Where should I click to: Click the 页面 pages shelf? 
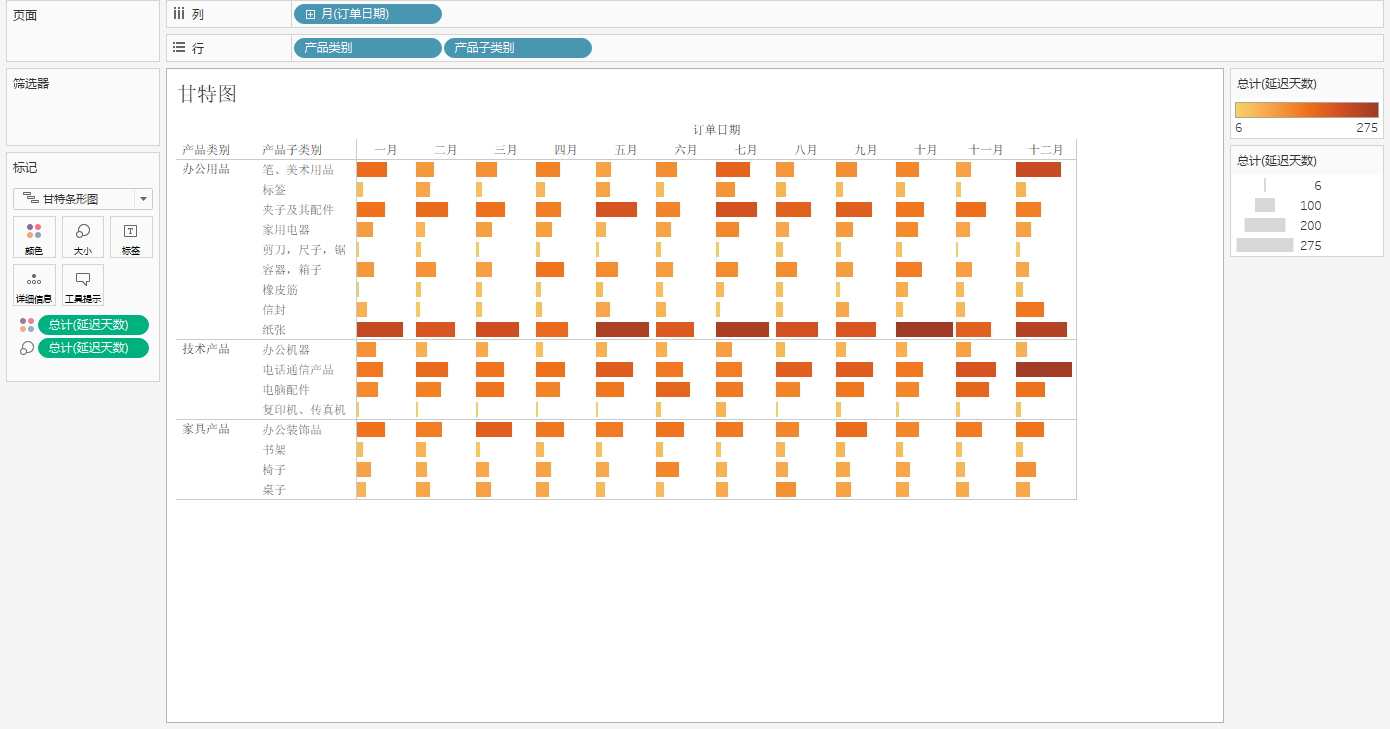(83, 31)
